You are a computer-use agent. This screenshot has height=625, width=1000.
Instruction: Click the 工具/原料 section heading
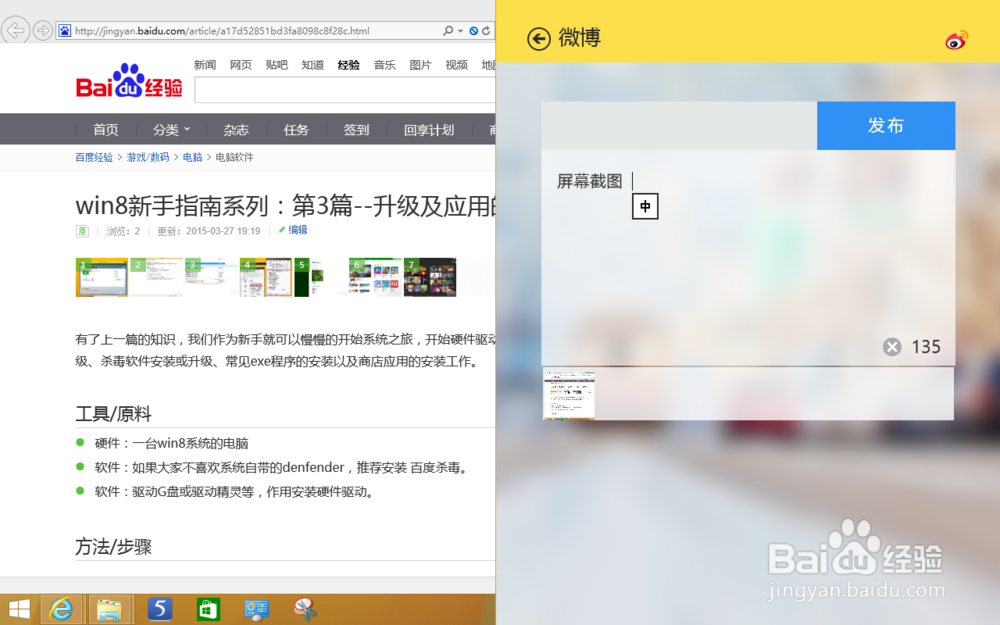pyautogui.click(x=114, y=415)
